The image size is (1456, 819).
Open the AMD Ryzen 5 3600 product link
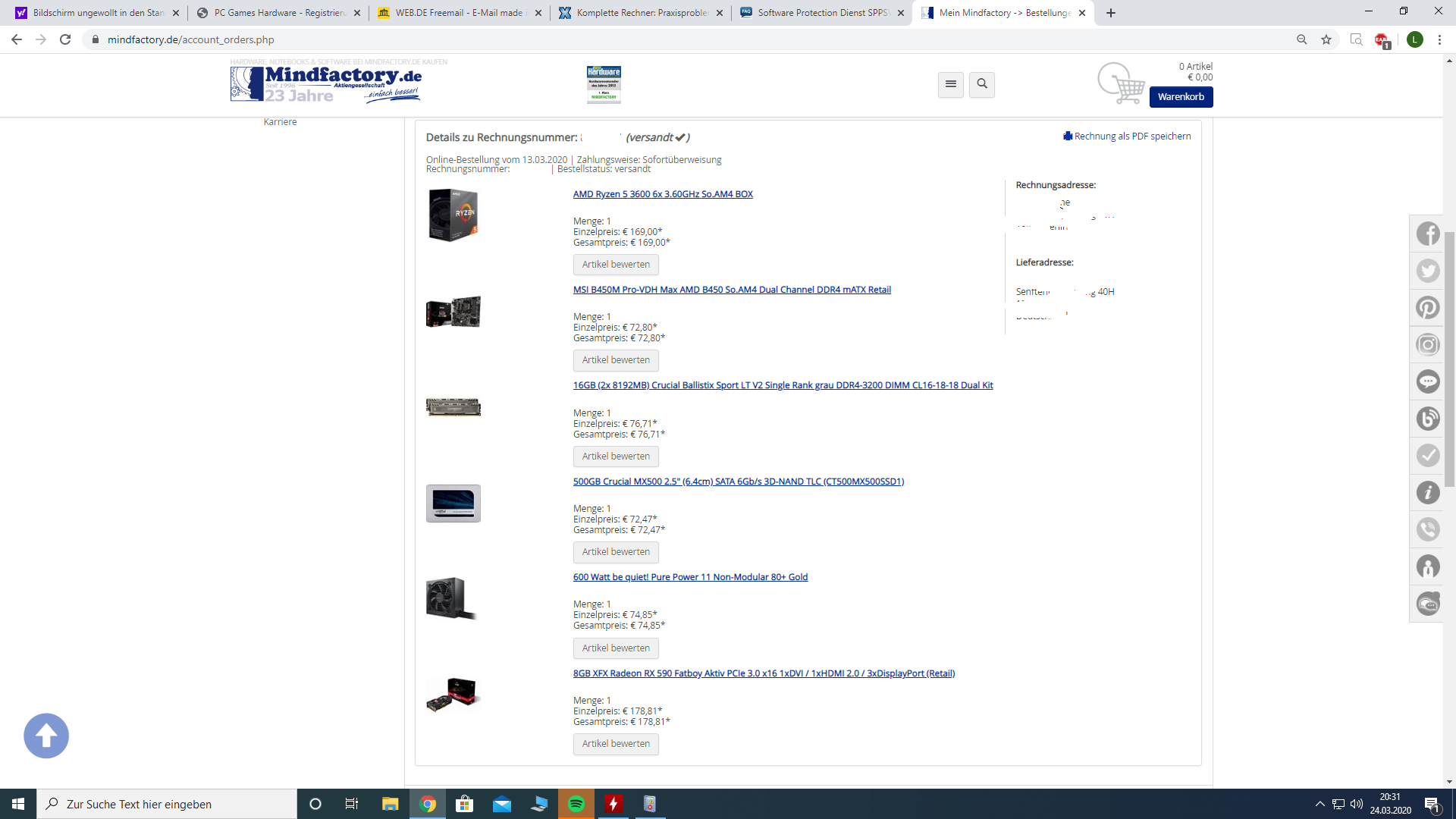click(663, 194)
